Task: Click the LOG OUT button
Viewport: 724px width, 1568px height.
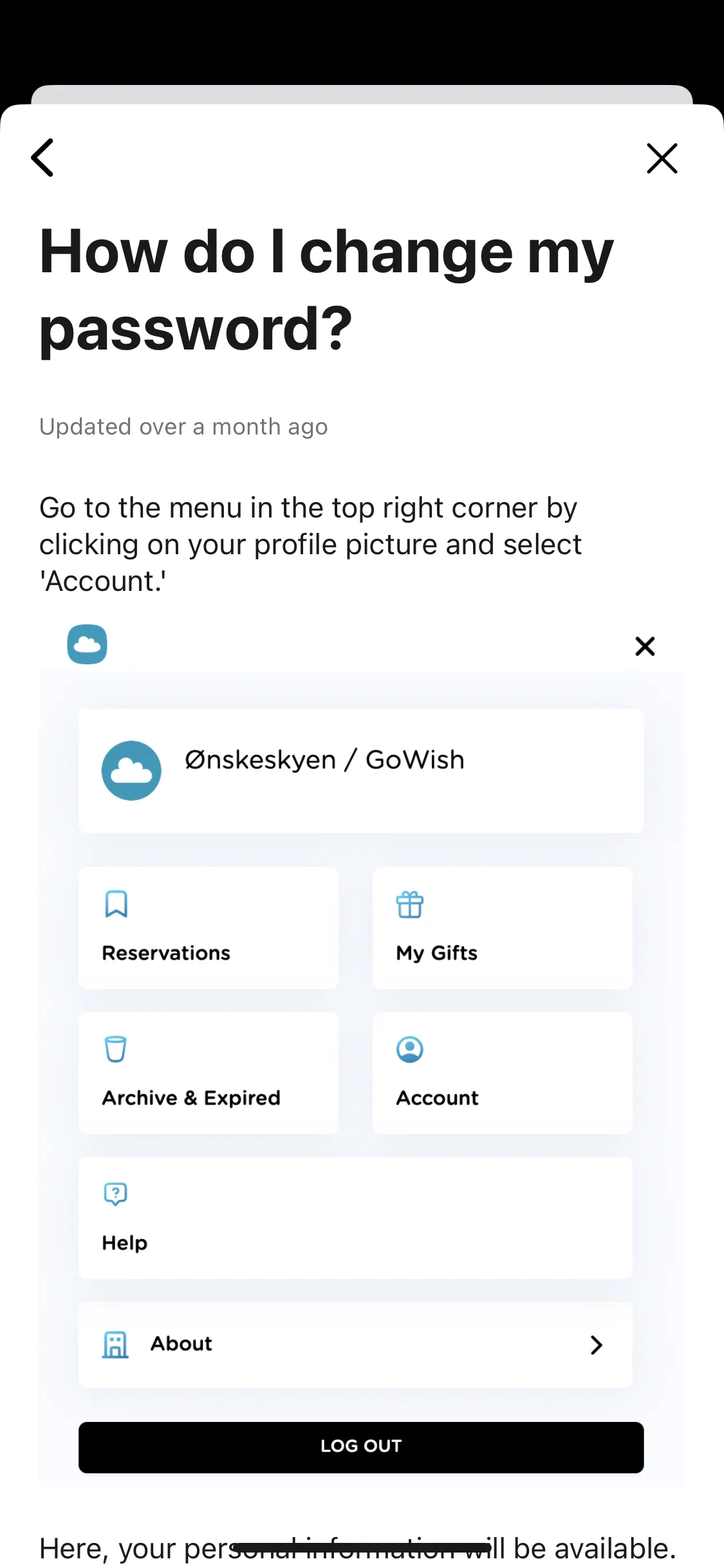Action: pyautogui.click(x=361, y=1448)
